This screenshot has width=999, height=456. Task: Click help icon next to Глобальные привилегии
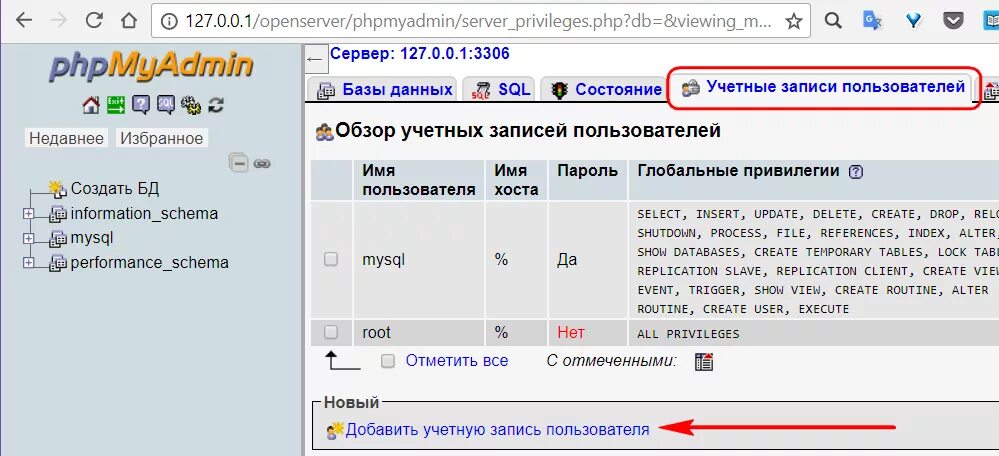tap(856, 172)
